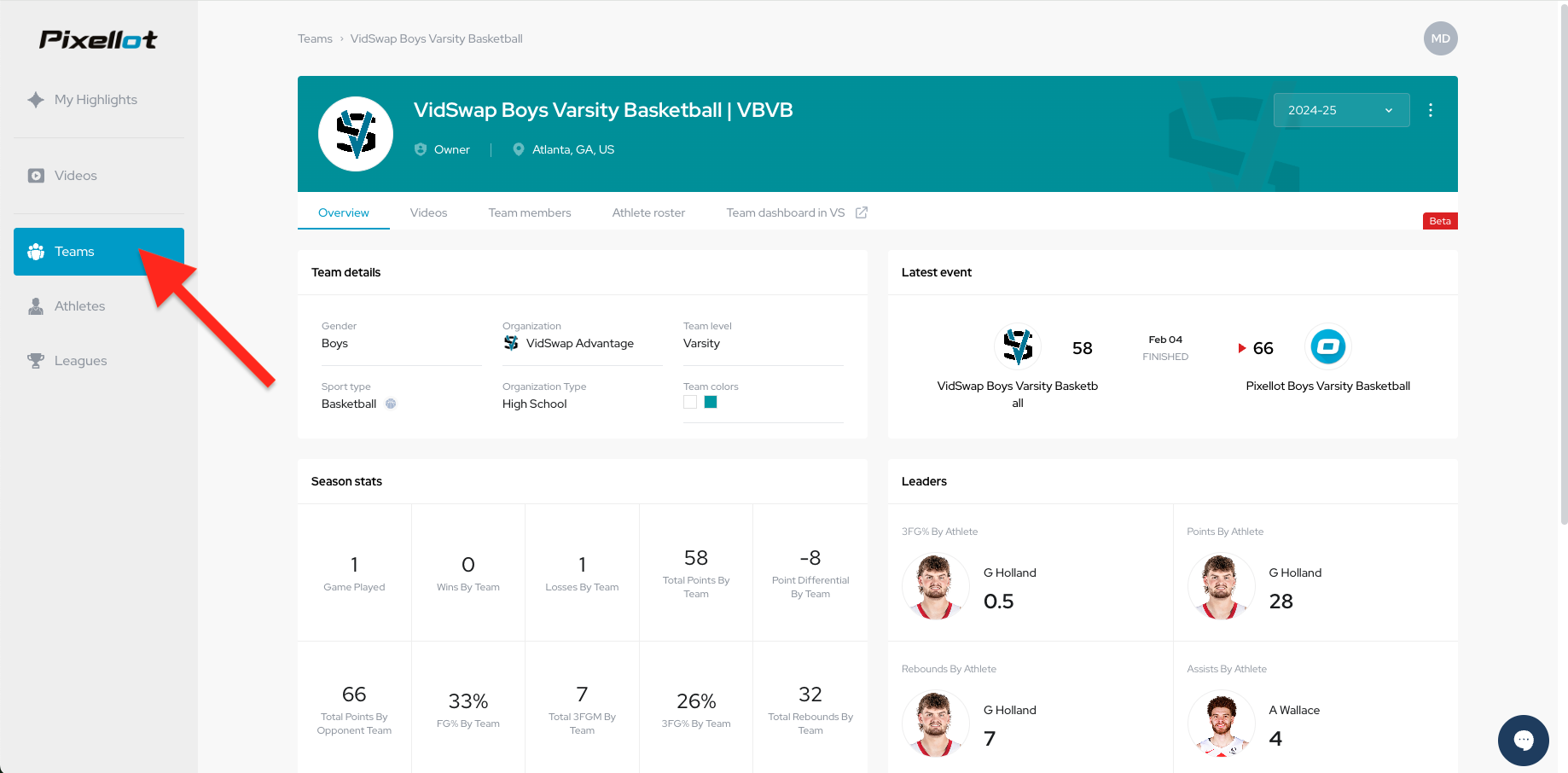This screenshot has height=773, width=1568.
Task: Go to My Highlights in sidebar
Action: click(99, 100)
